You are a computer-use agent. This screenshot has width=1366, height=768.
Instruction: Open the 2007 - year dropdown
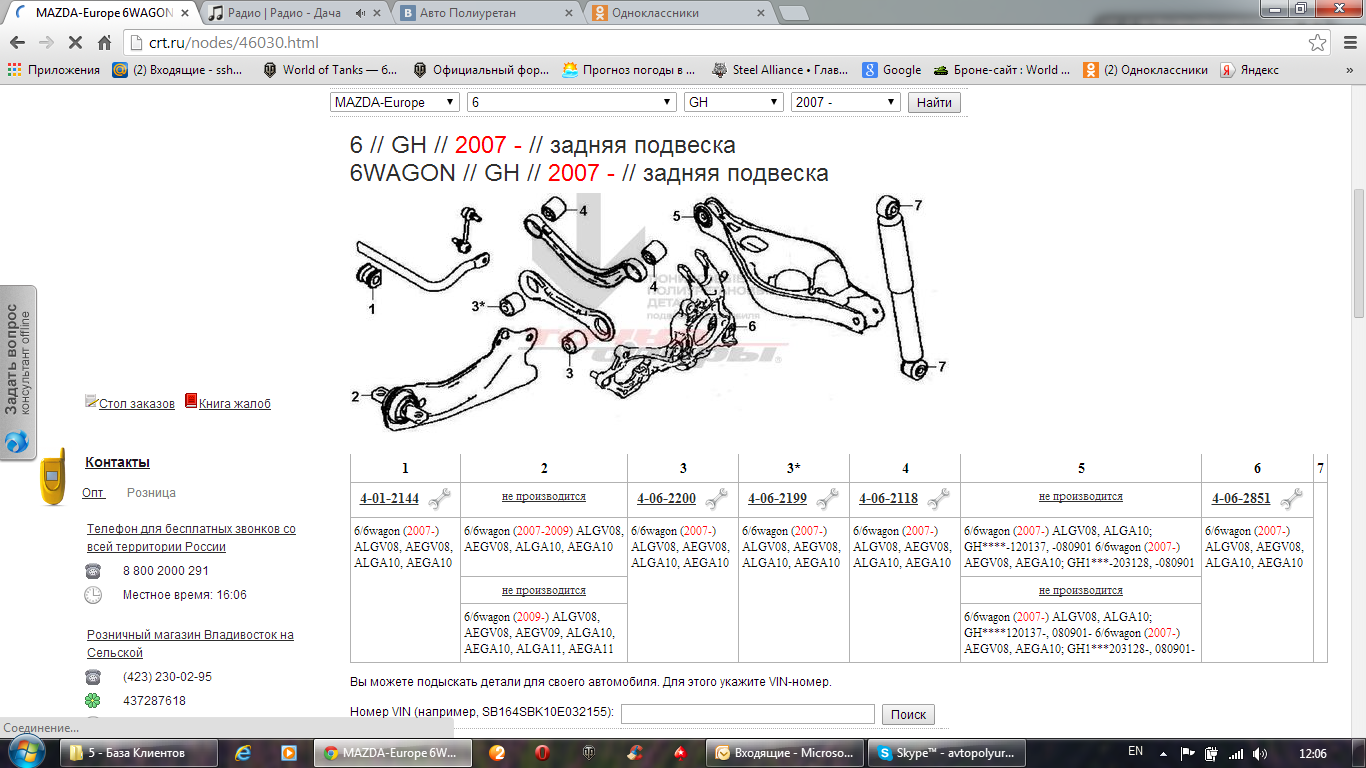pyautogui.click(x=846, y=102)
